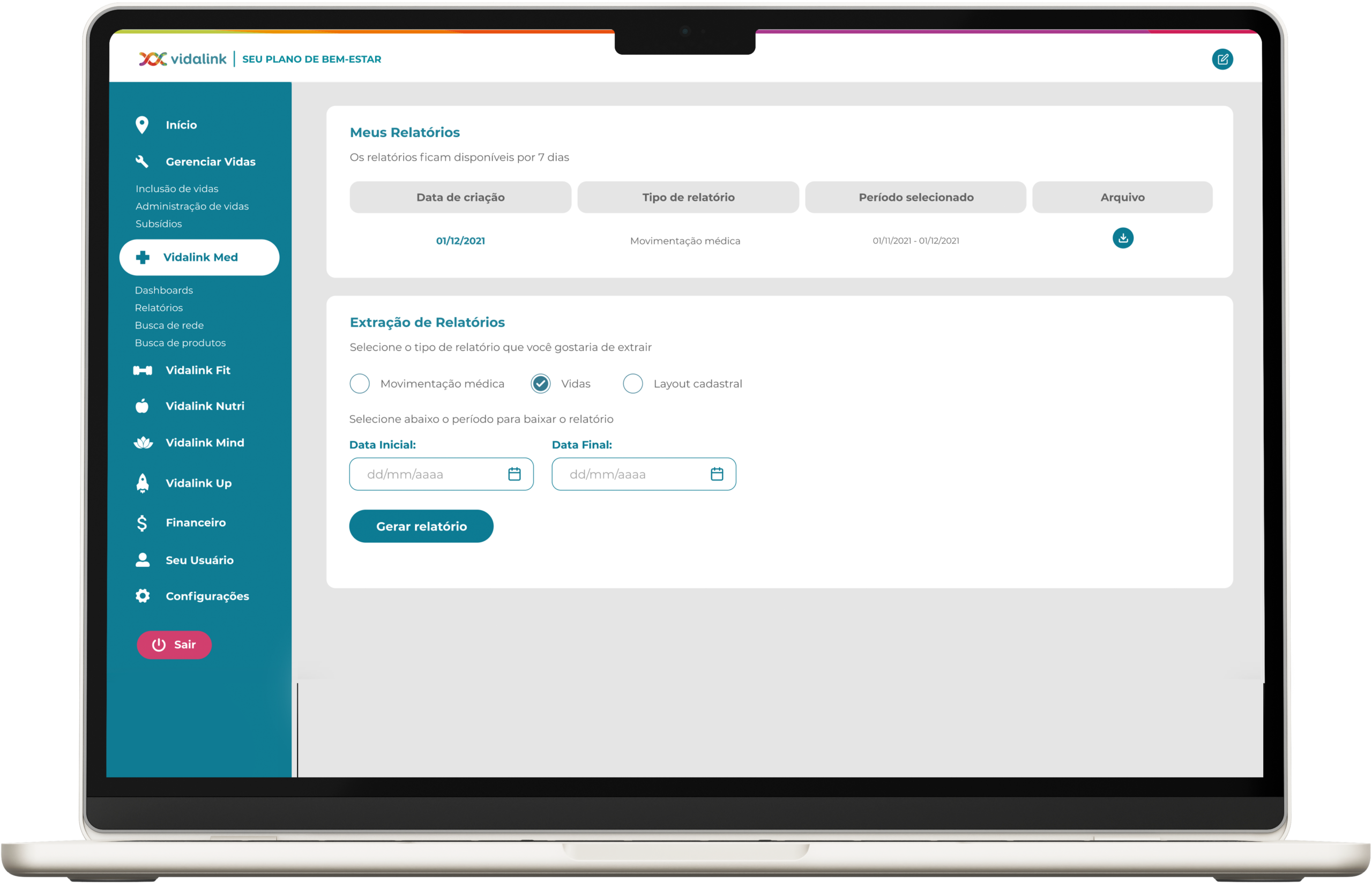Select the Movimentação médica radio option
1372x883 pixels.
point(360,384)
